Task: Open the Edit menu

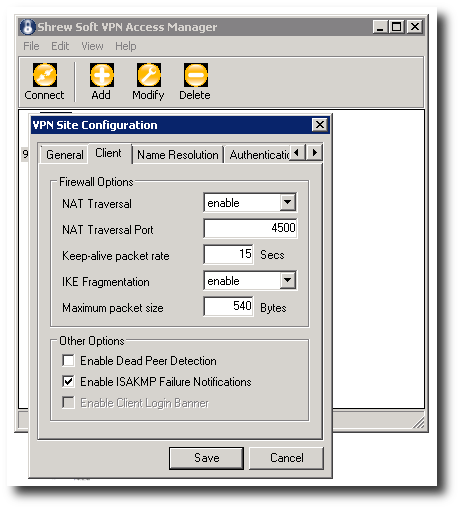Action: point(60,46)
